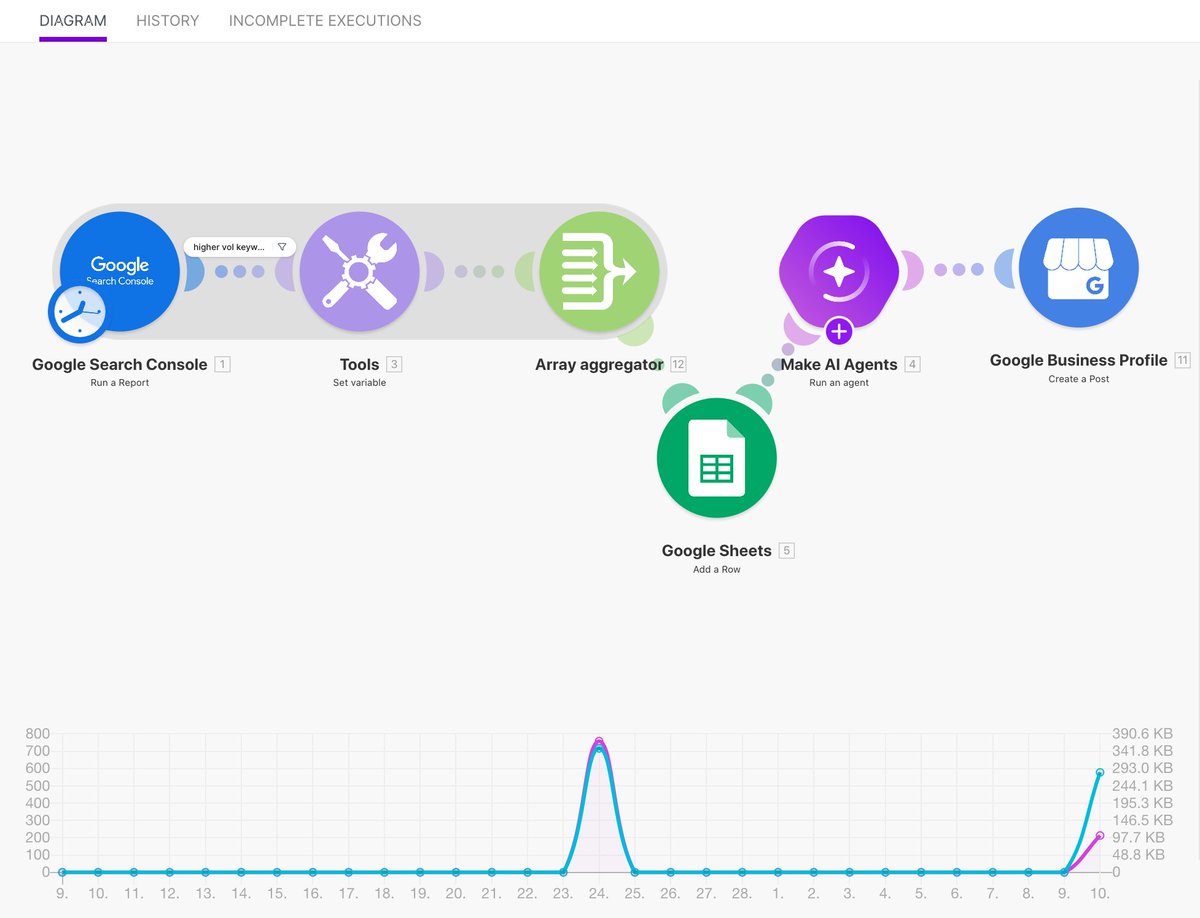
Task: Click the 'Set variable' subtitle
Action: tap(359, 383)
